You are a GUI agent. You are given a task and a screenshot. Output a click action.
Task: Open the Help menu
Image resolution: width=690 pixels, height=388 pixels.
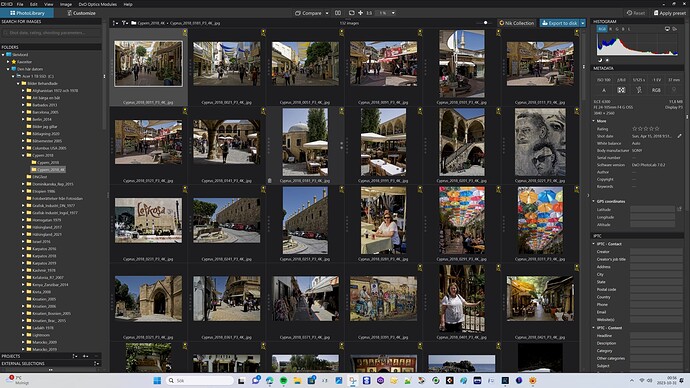[x=128, y=4]
